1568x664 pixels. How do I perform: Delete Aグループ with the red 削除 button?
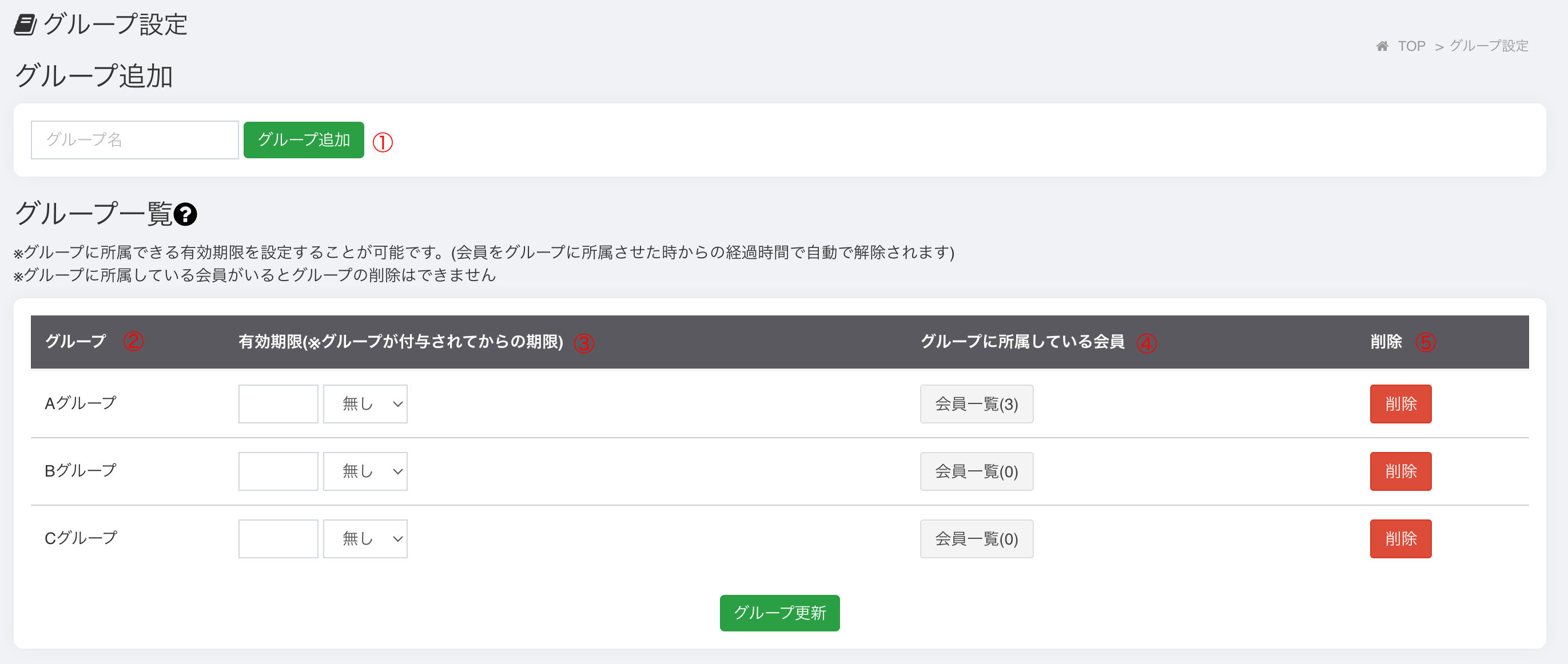[x=1400, y=404]
